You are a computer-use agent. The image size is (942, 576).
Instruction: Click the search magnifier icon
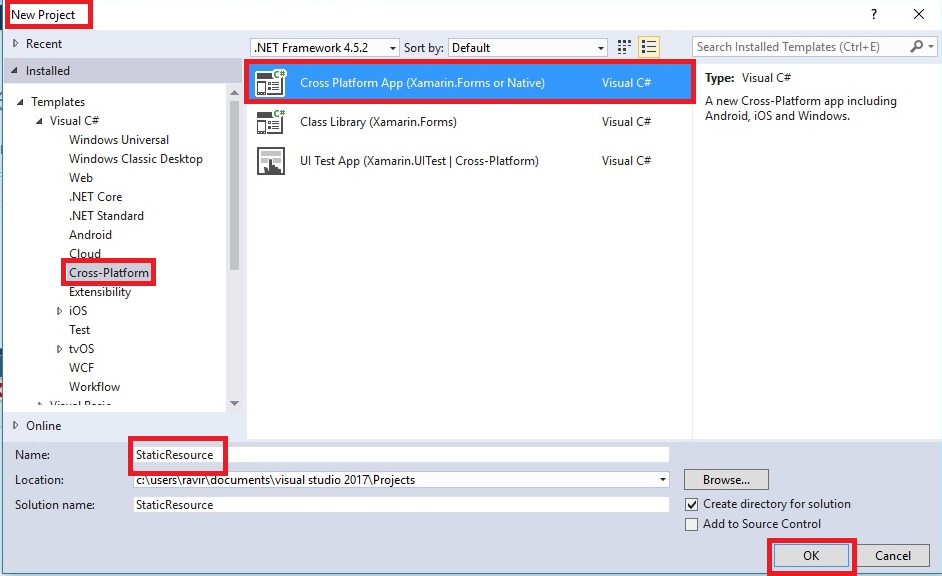(917, 46)
